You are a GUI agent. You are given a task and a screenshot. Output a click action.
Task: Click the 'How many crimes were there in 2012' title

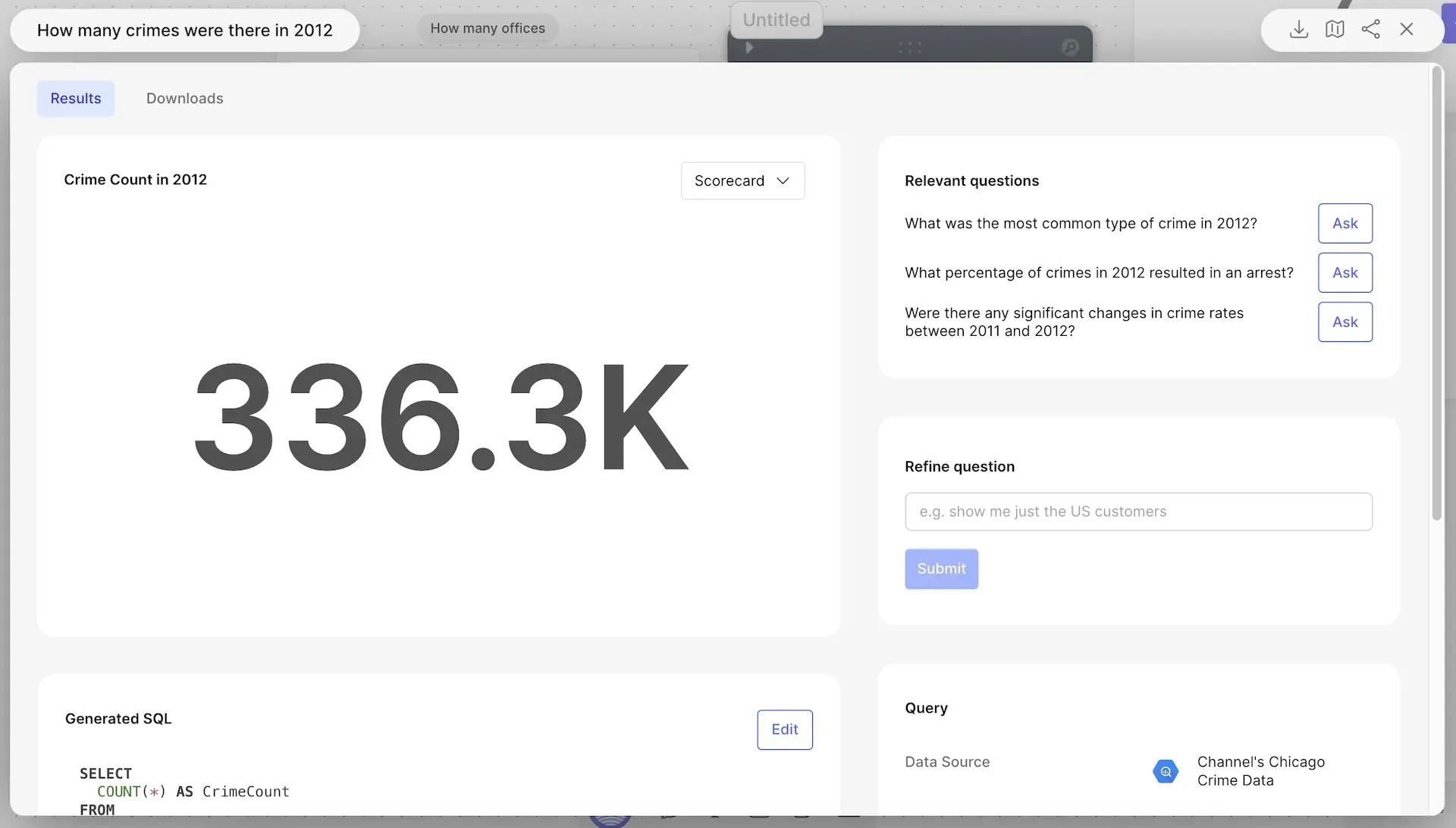click(185, 30)
